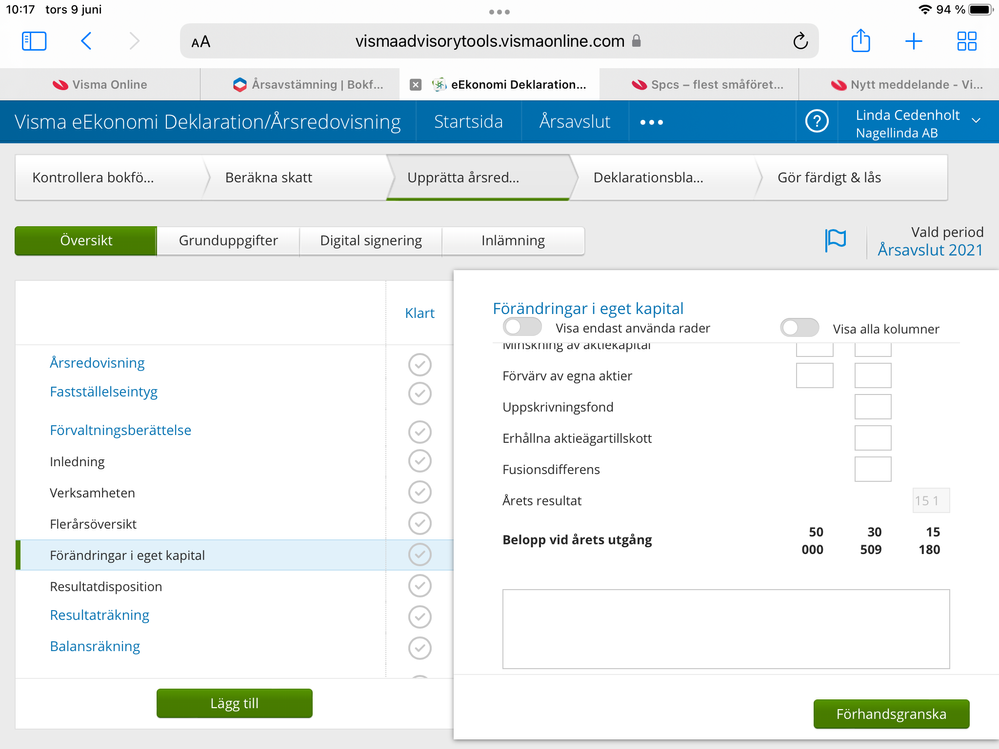Open the Förvaltningsberättelse link
999x749 pixels.
click(x=120, y=431)
